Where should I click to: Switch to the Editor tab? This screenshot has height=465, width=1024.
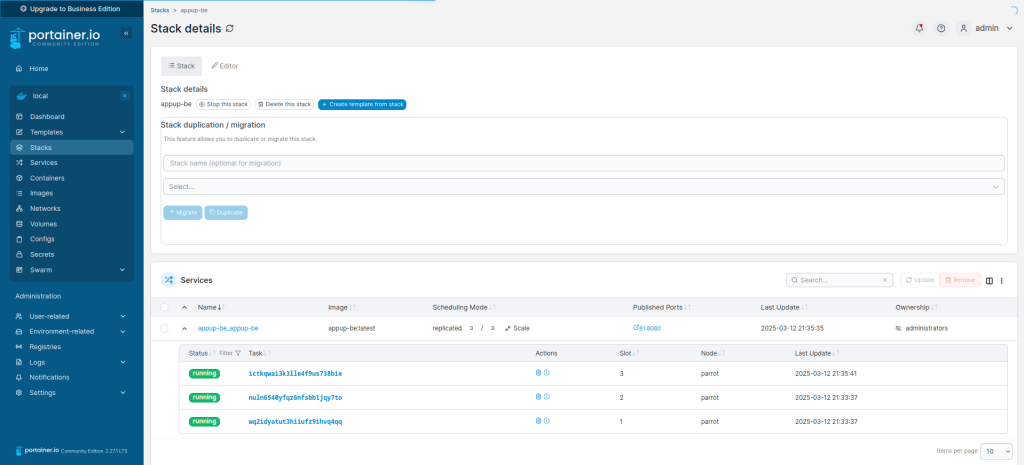coord(225,66)
